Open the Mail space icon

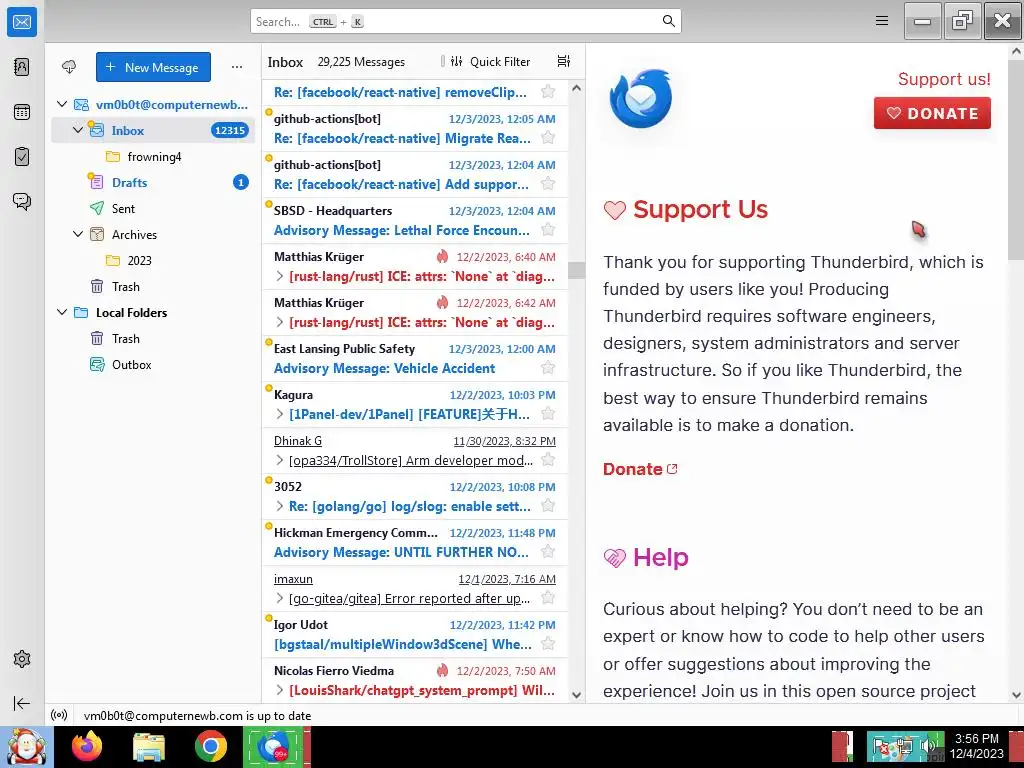pos(22,22)
